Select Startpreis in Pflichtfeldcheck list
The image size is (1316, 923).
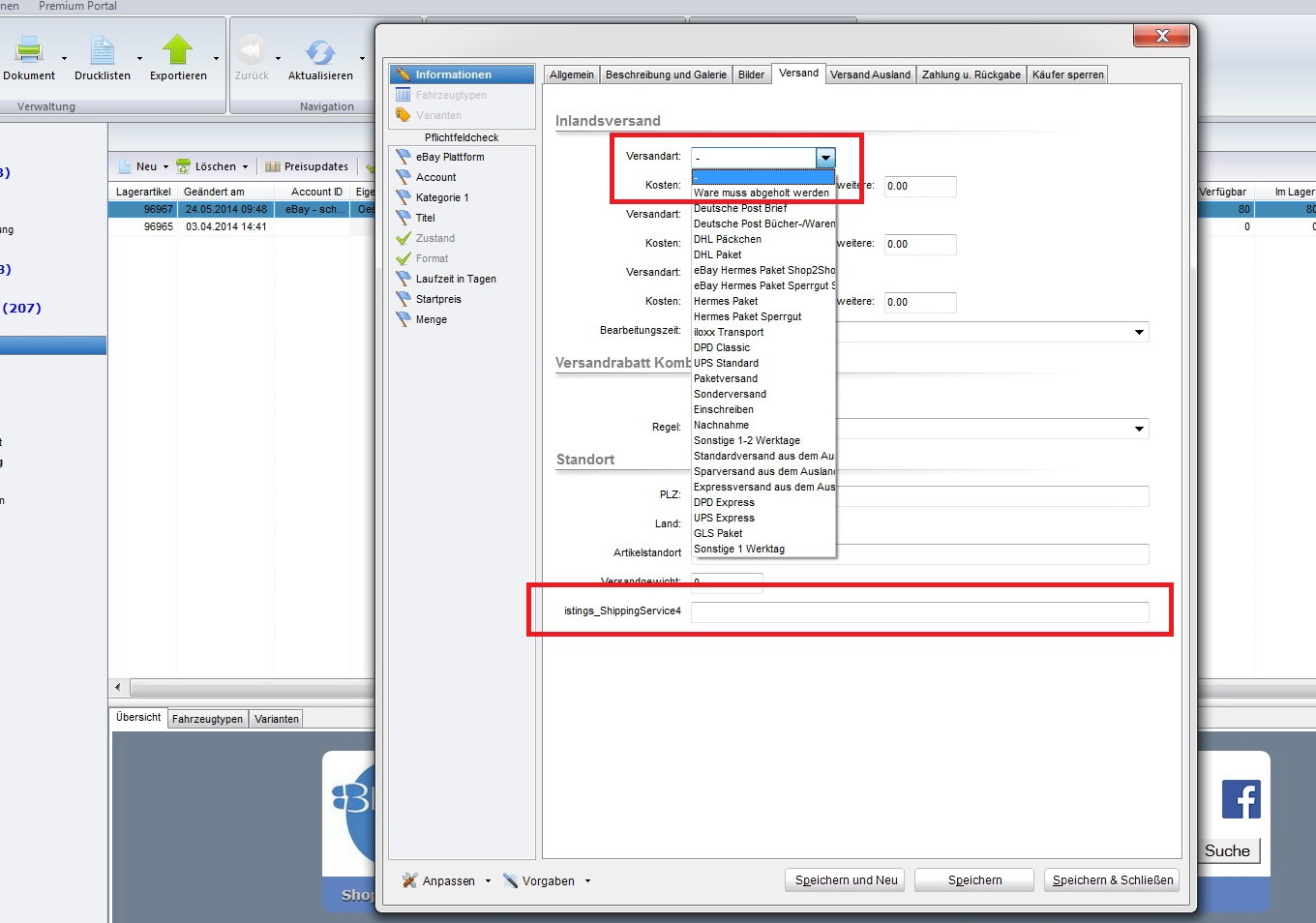point(437,299)
